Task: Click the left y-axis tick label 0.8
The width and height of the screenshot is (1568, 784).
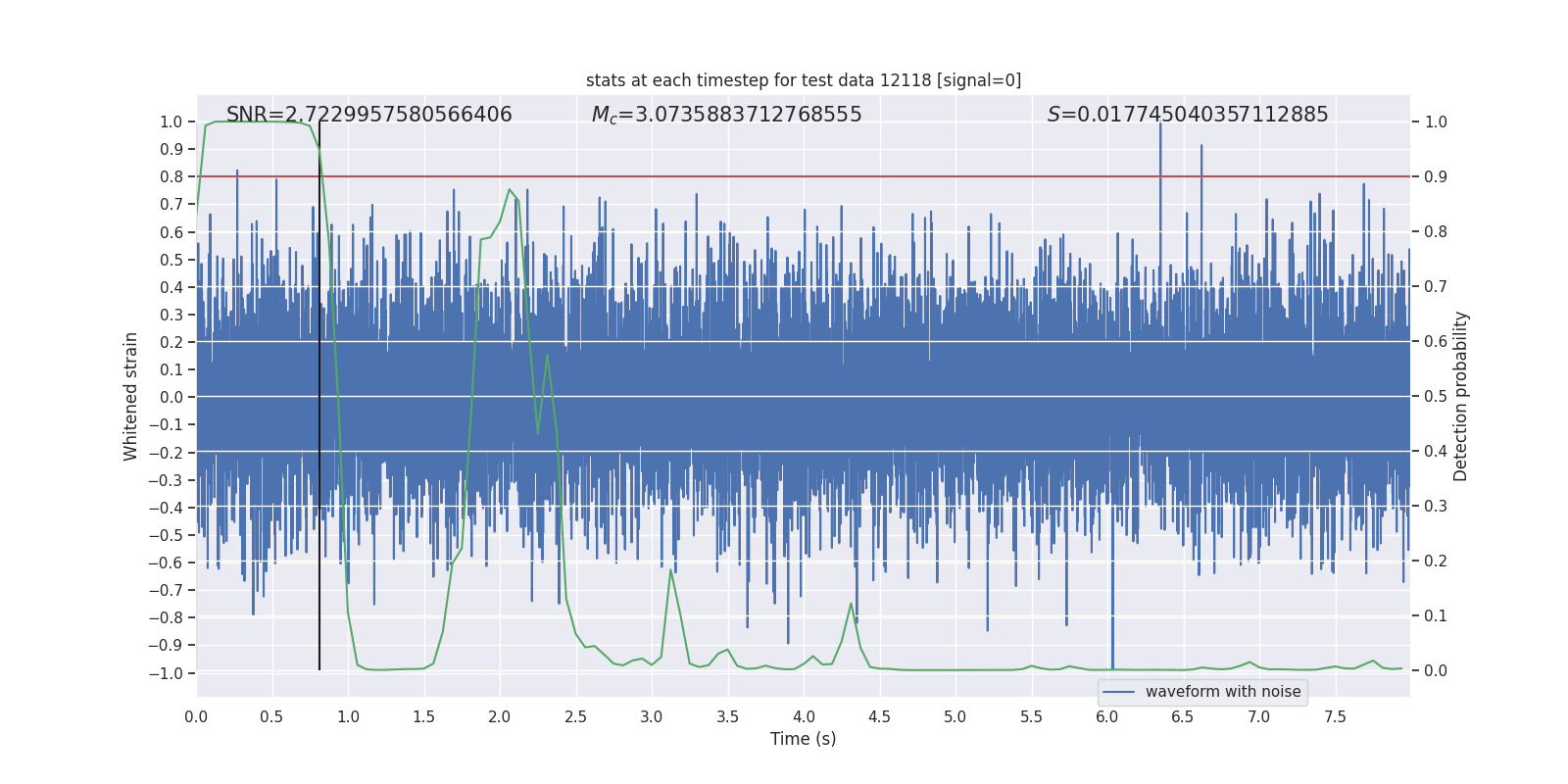Action: click(171, 176)
